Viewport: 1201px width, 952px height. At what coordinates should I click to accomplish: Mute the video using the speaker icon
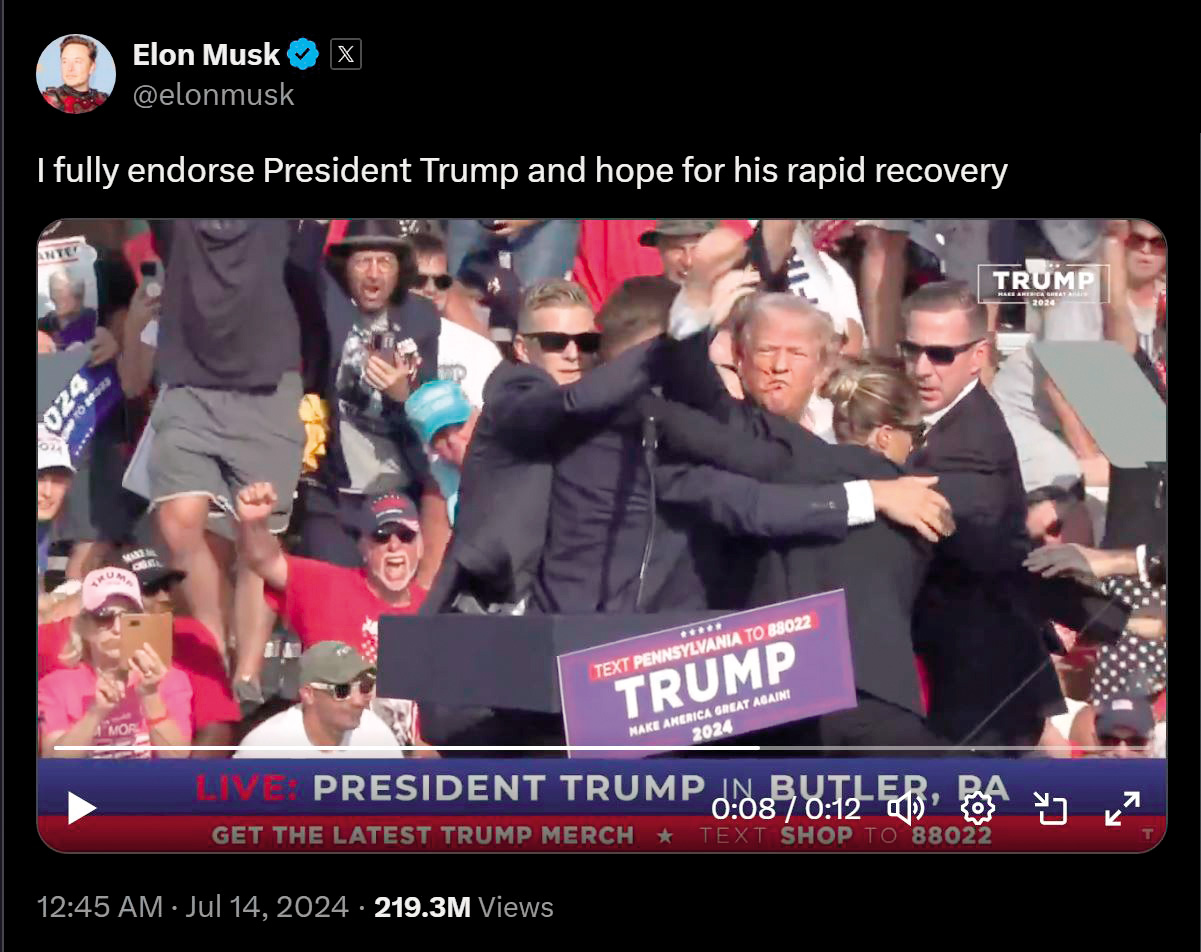(906, 808)
